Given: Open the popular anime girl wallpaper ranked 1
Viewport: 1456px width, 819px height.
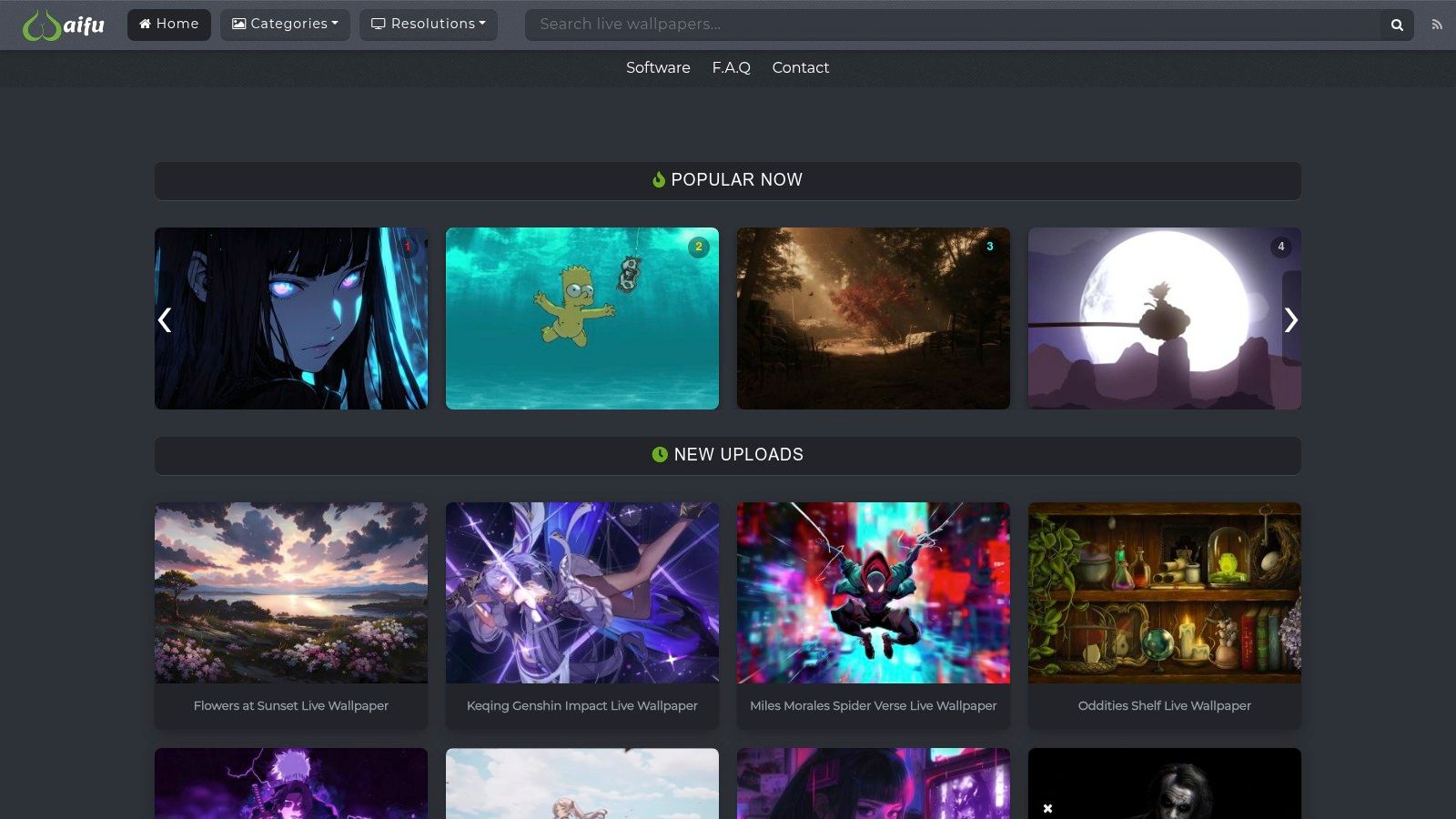Looking at the screenshot, I should point(291,318).
